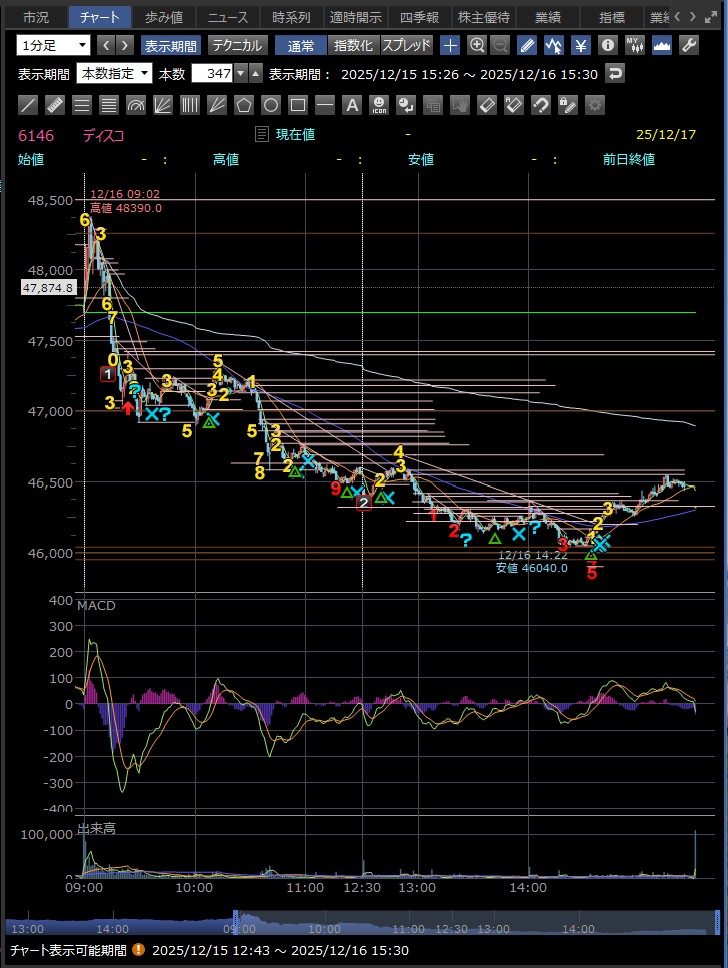
Task: Pick the text annotation tool
Action: [x=351, y=104]
